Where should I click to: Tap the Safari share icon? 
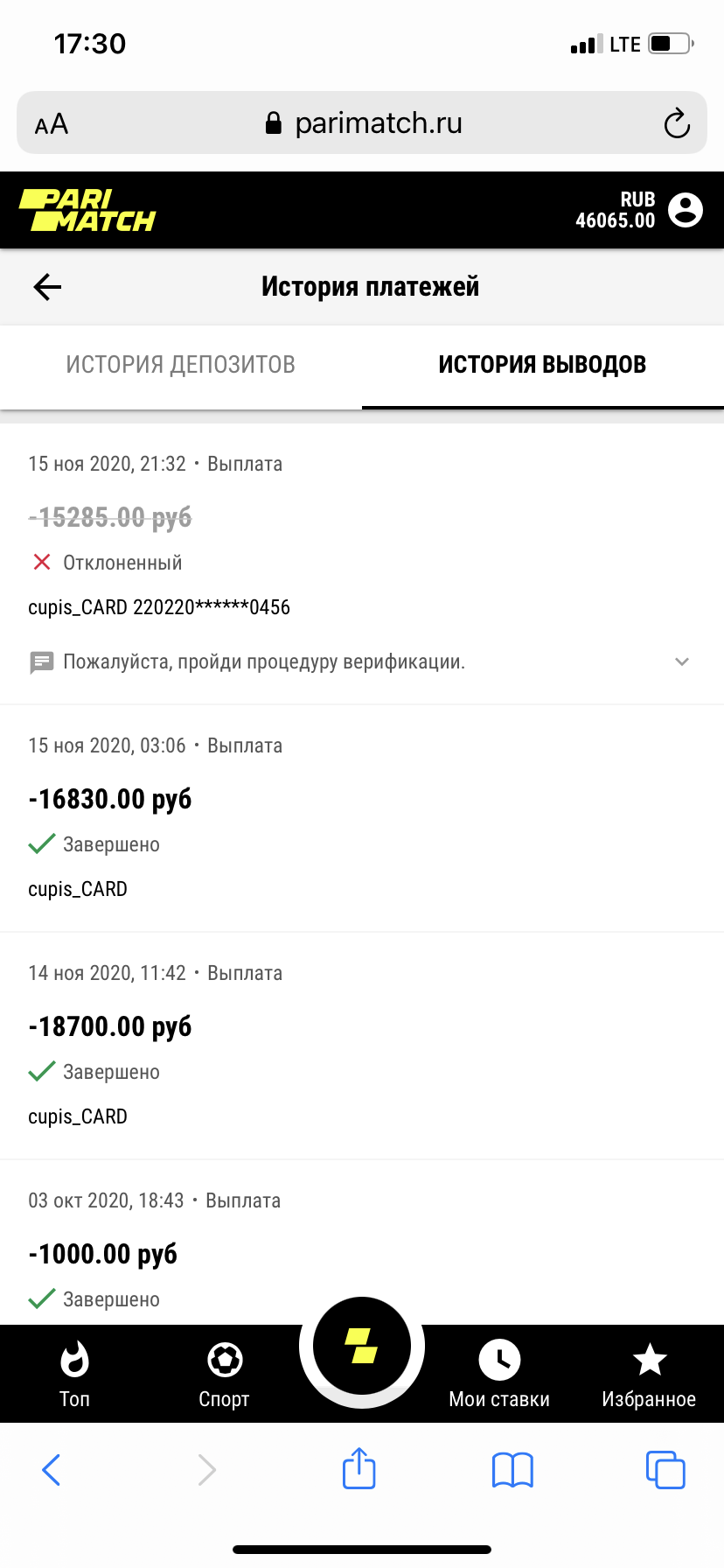pyautogui.click(x=359, y=1469)
